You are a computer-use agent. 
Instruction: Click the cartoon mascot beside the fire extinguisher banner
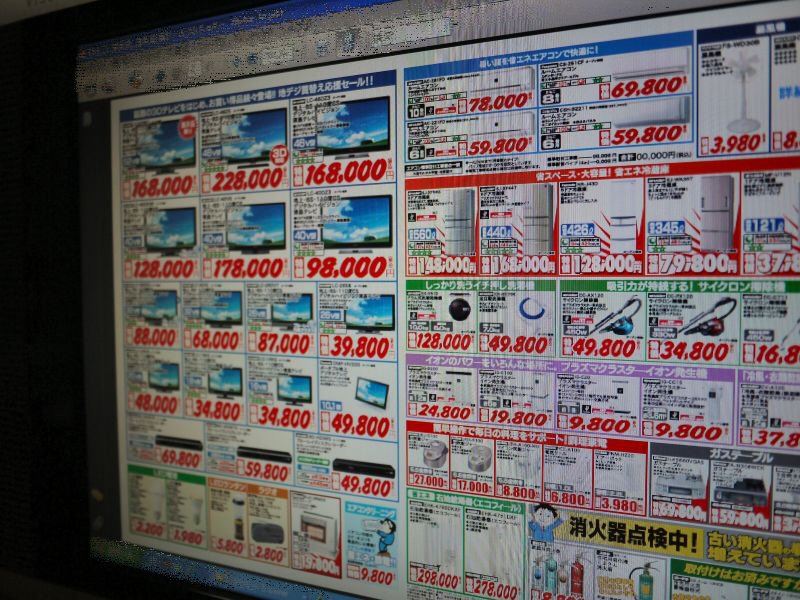pos(544,524)
